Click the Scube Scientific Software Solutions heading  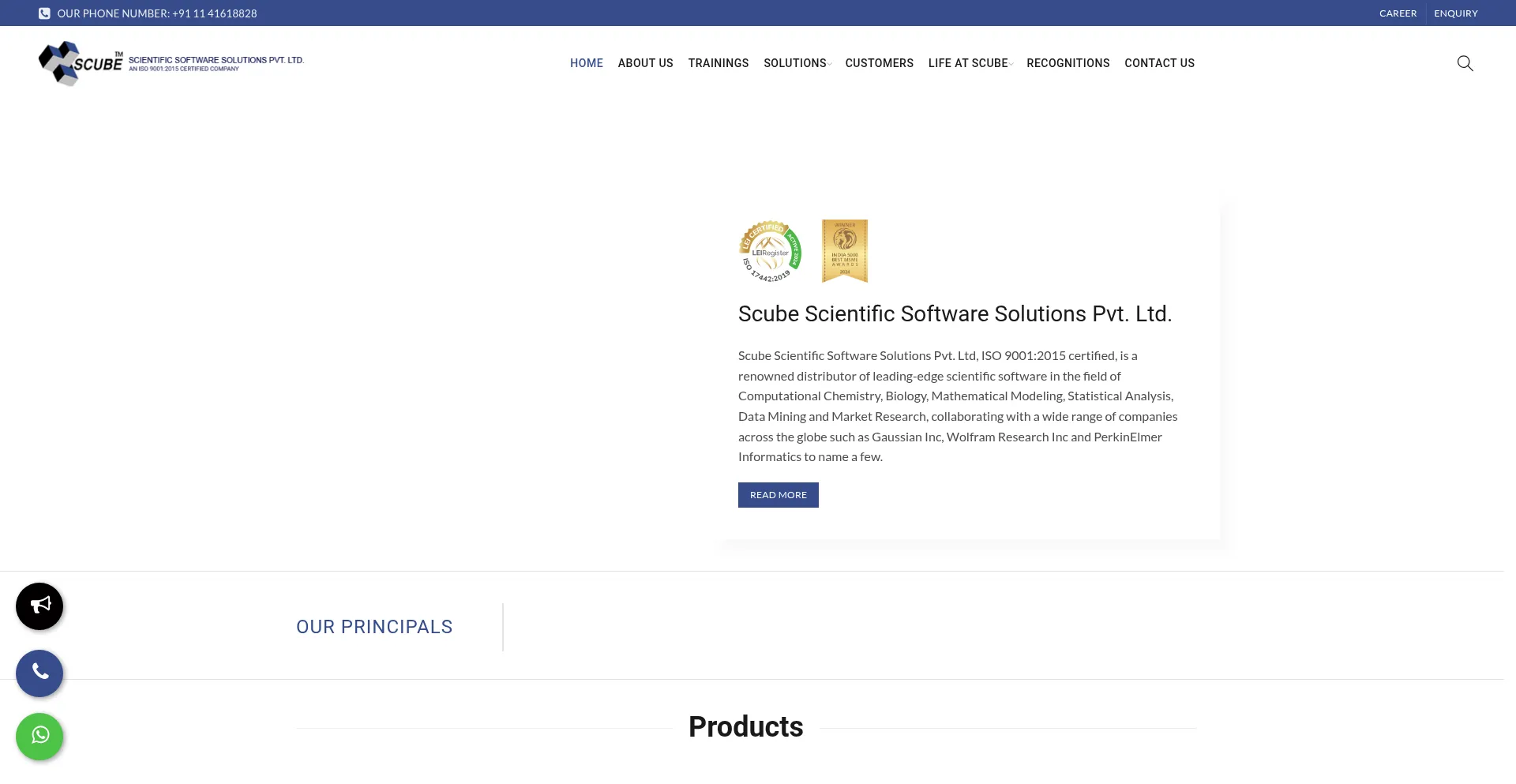click(955, 313)
